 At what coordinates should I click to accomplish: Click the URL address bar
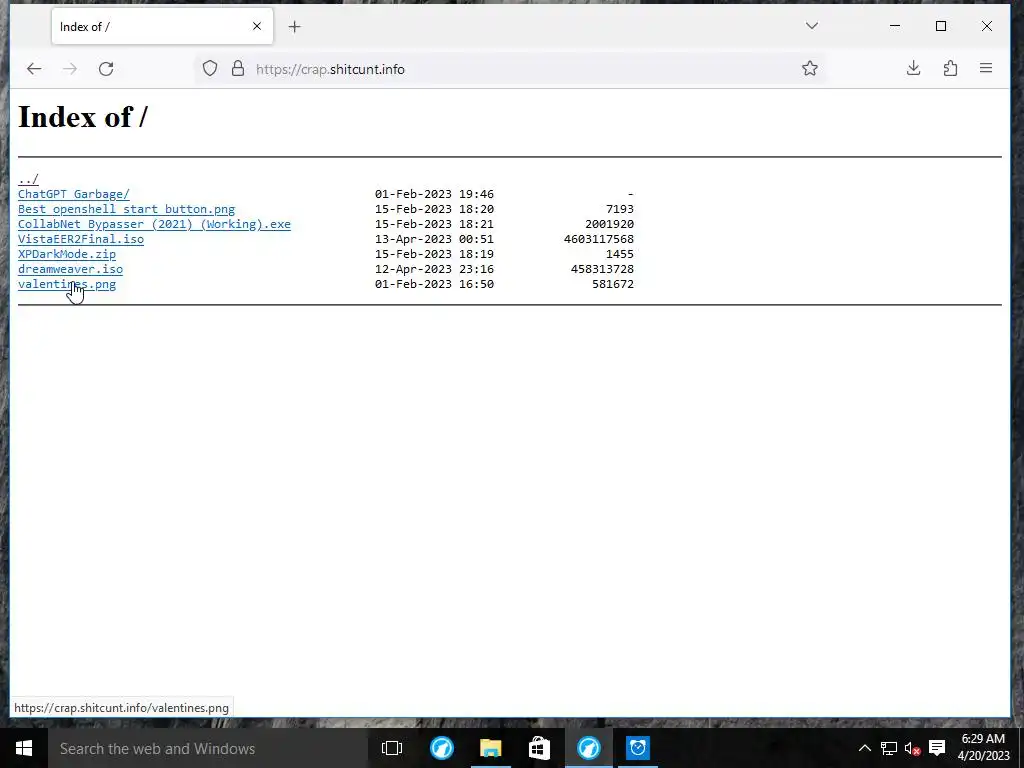click(509, 69)
